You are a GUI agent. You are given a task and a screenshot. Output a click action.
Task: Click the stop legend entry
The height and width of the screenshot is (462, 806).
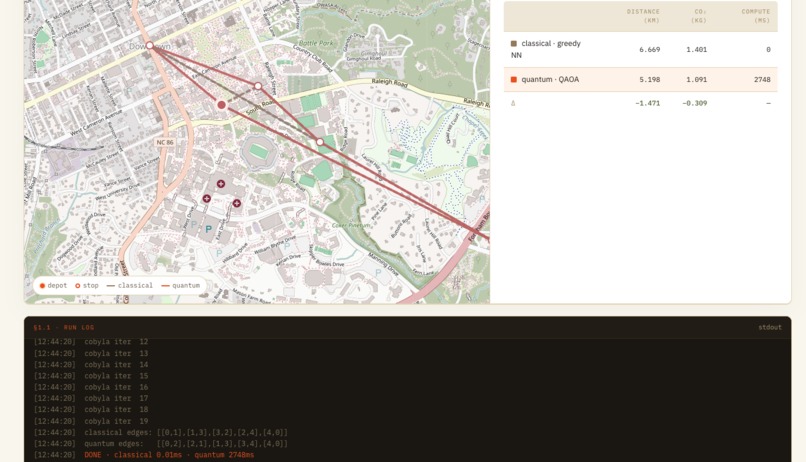87,286
